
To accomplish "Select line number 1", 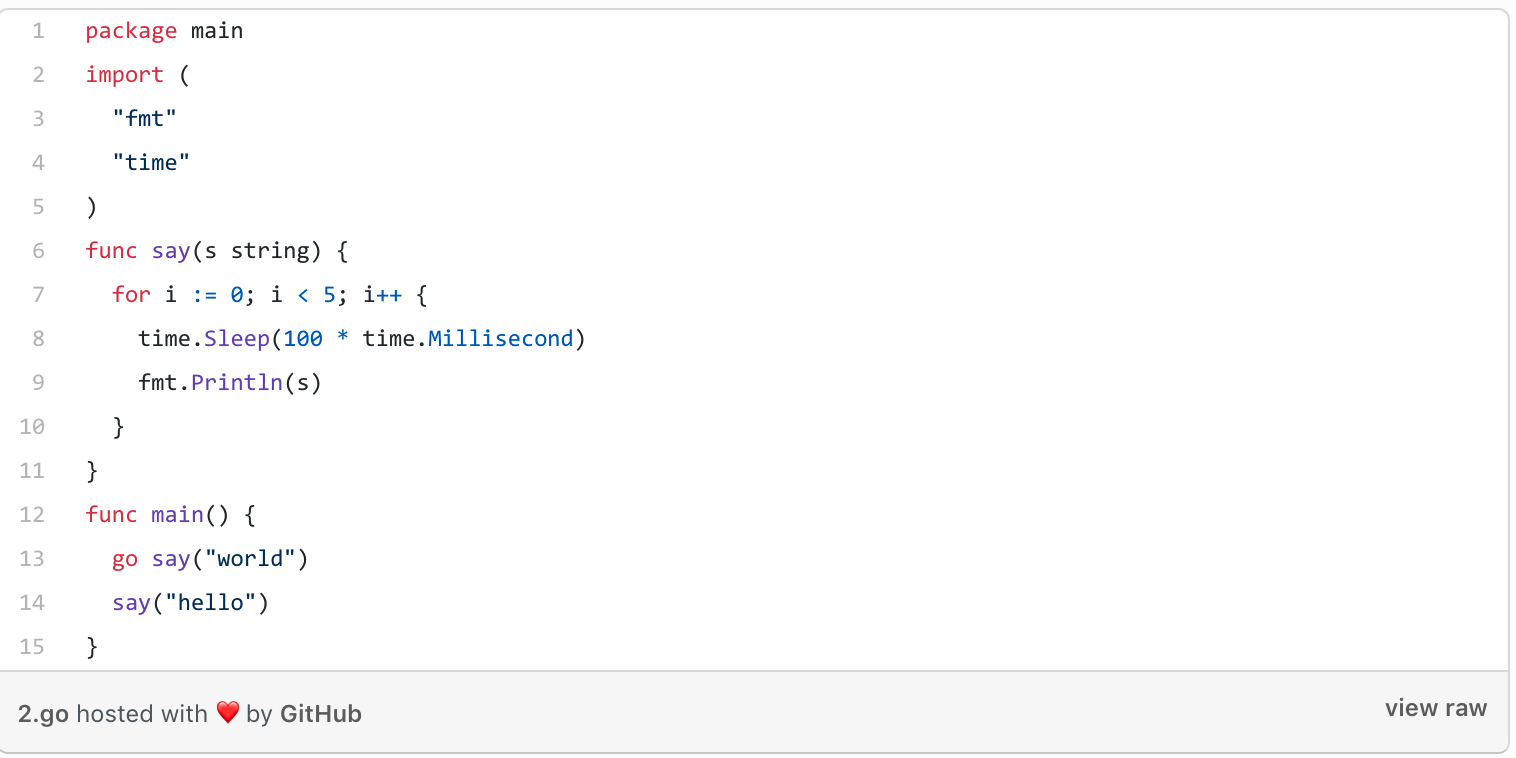I will (38, 31).
